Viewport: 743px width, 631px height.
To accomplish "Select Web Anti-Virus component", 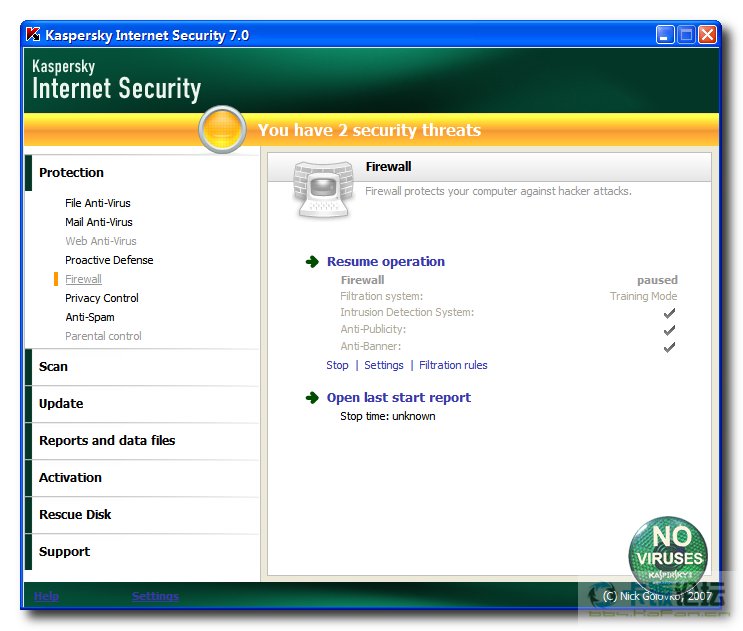I will 100,241.
